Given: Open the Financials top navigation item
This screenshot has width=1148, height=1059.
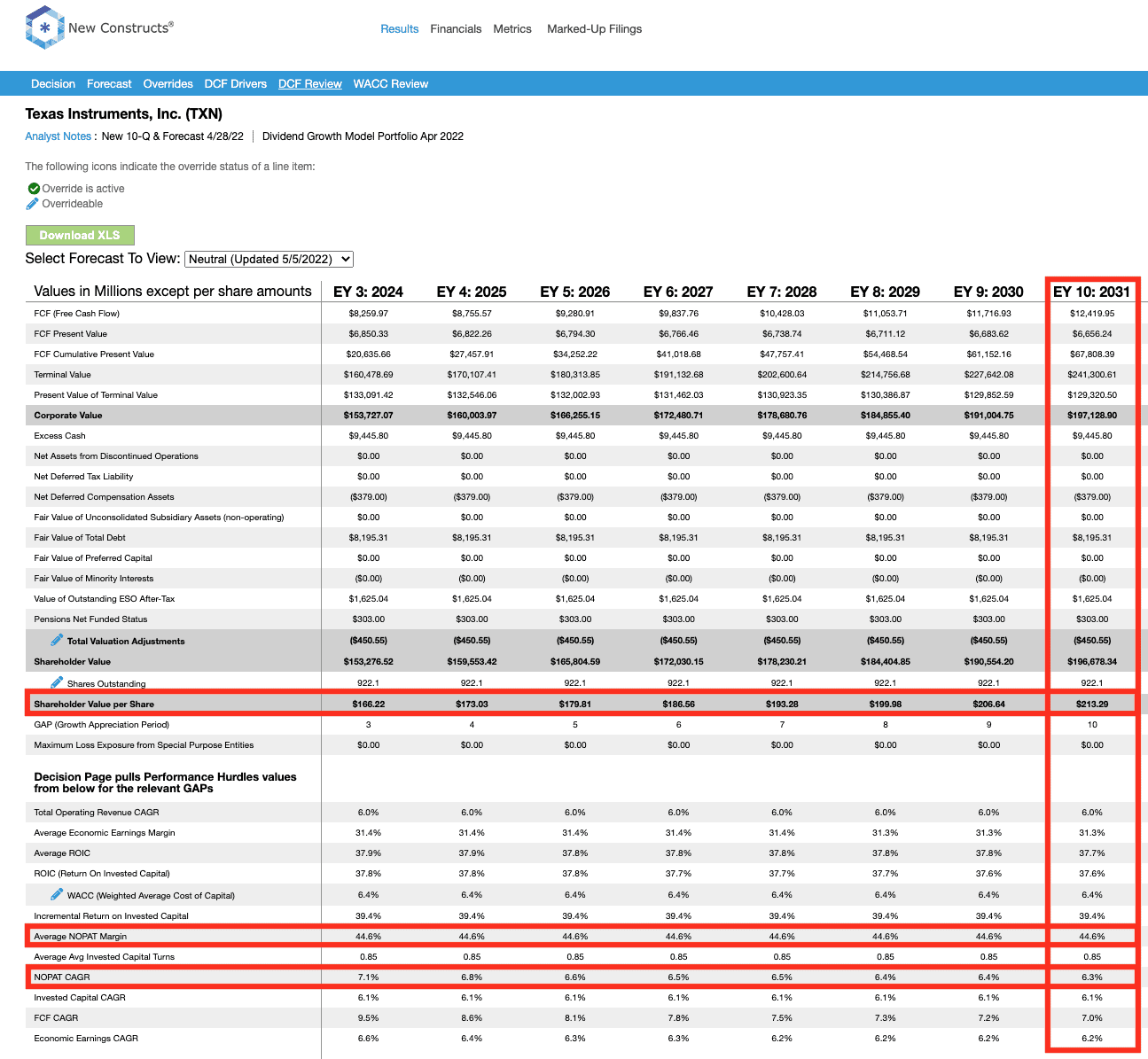Looking at the screenshot, I should (456, 29).
